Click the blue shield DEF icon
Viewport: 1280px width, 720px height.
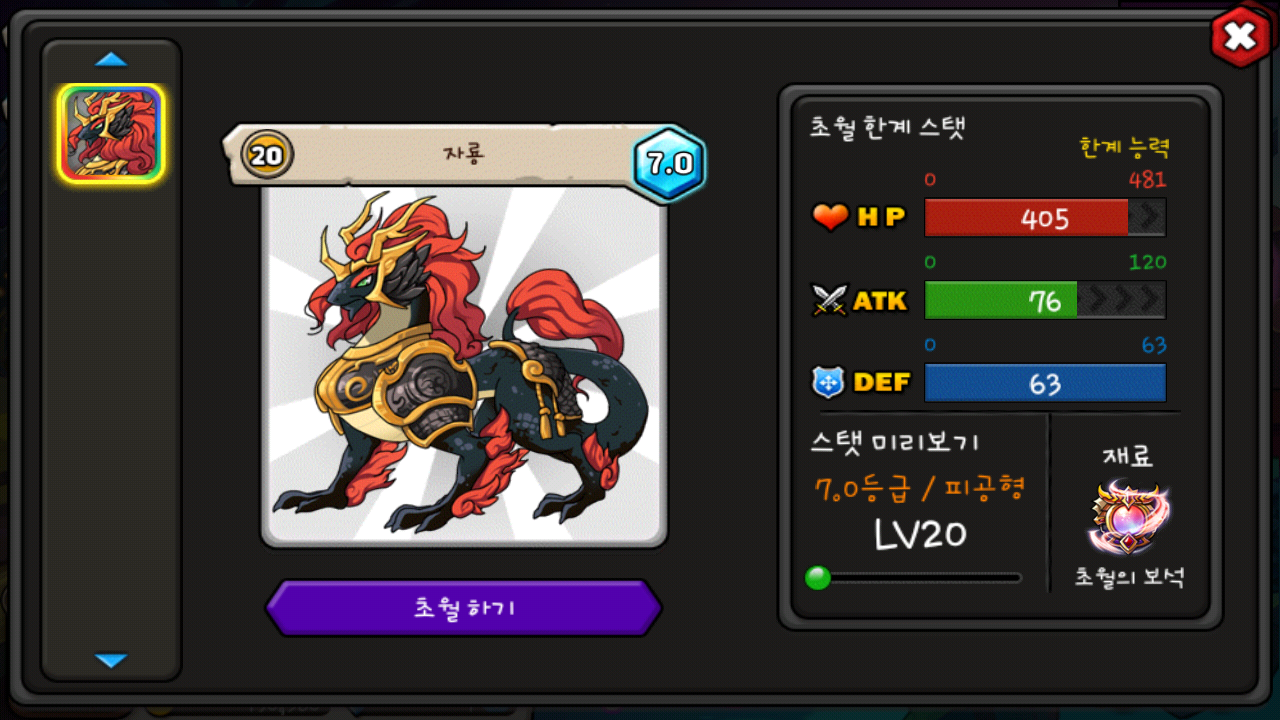(x=829, y=382)
